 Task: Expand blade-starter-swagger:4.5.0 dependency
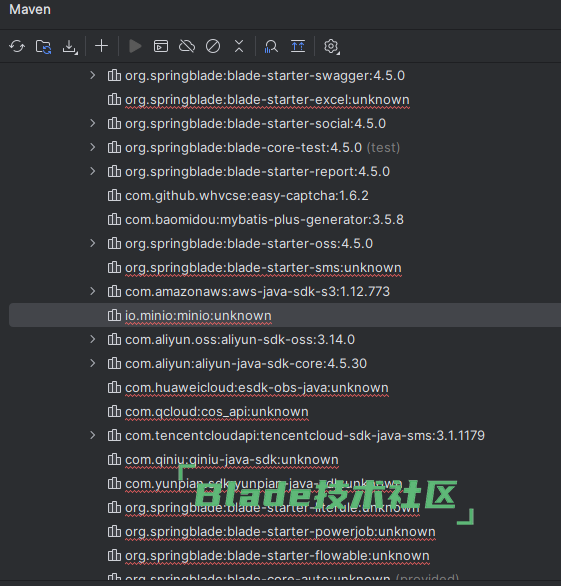pos(93,75)
